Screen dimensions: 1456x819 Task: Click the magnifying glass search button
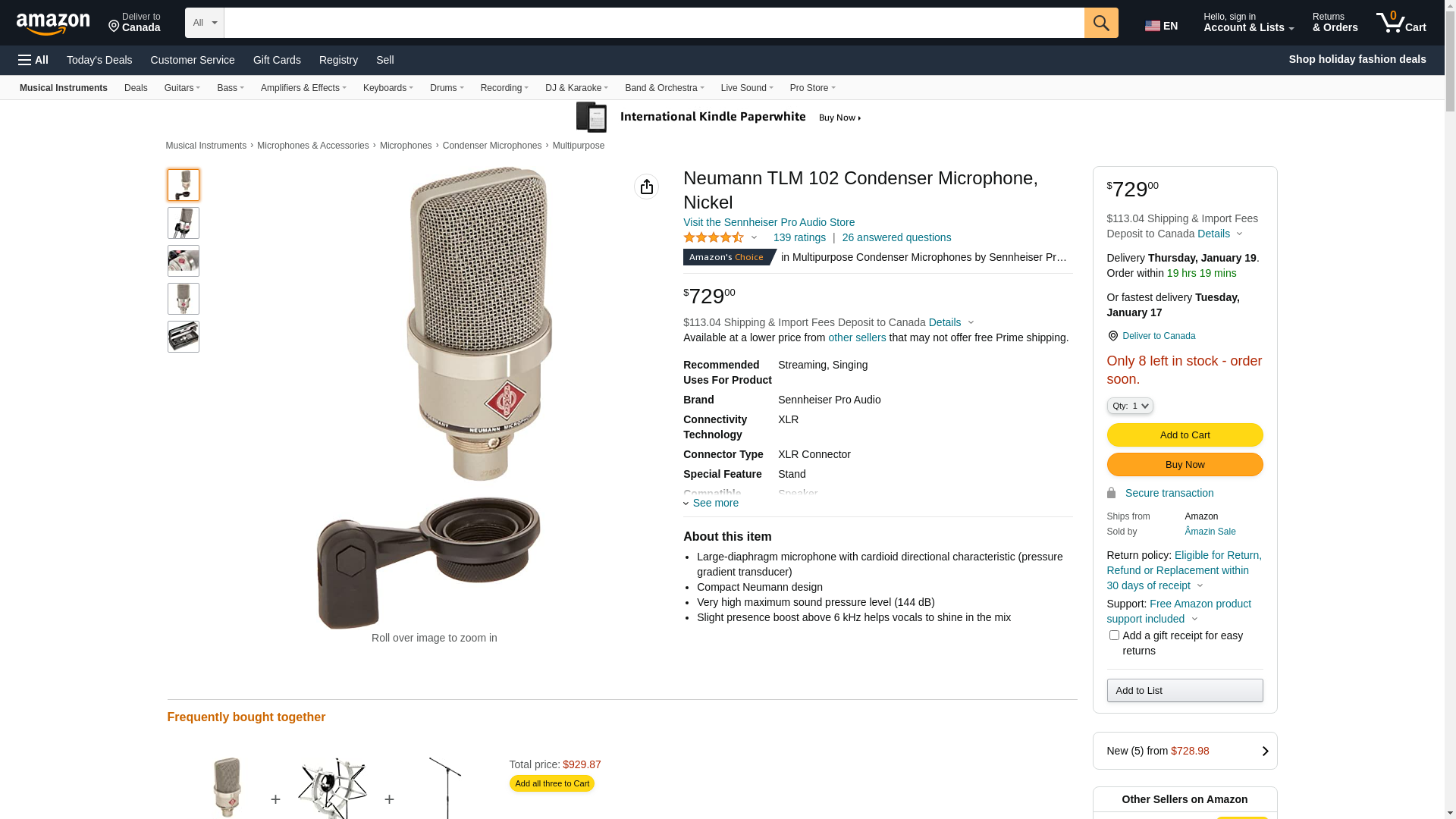pos(1100,23)
